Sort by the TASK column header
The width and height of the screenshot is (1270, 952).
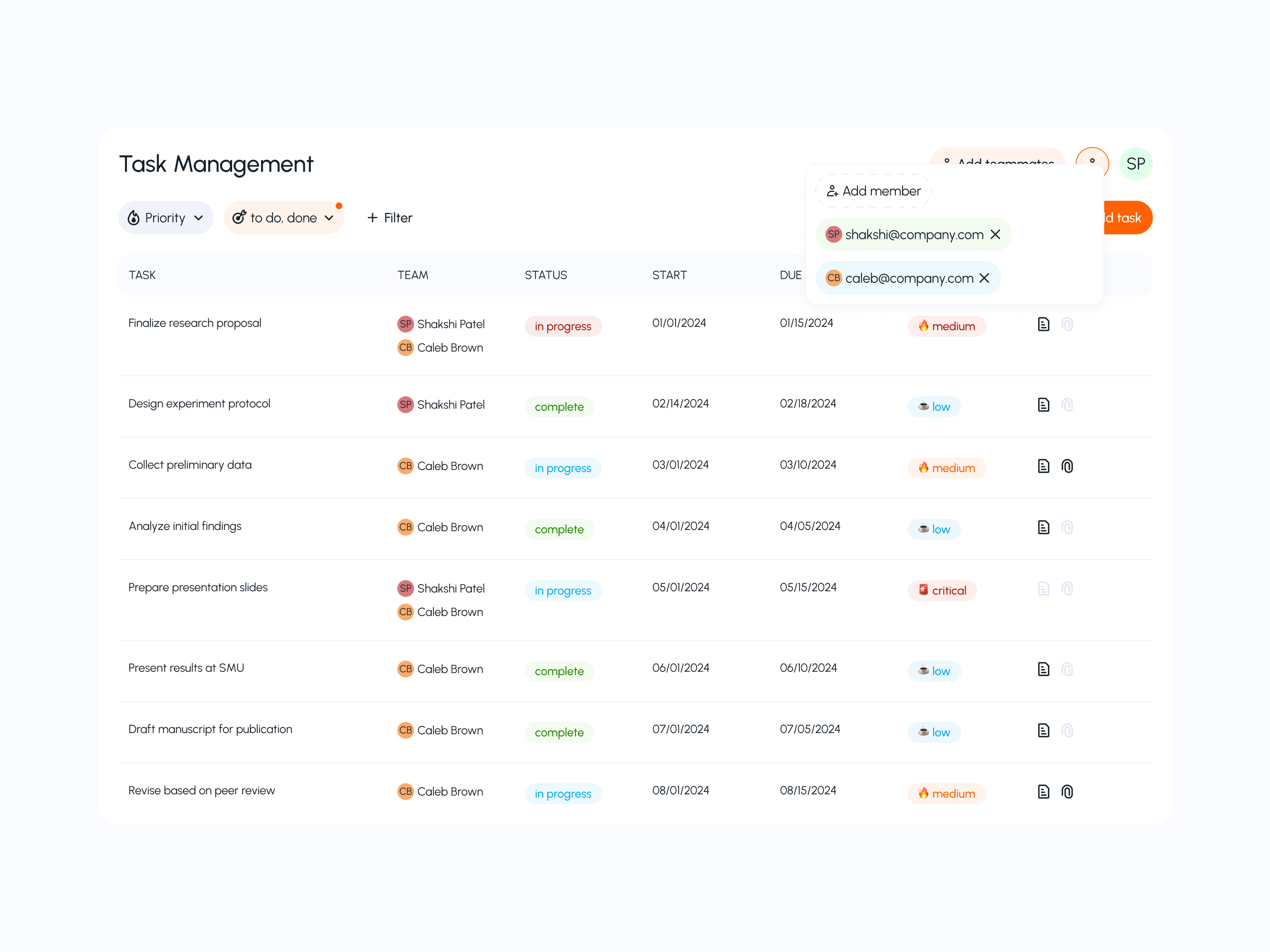tap(142, 275)
